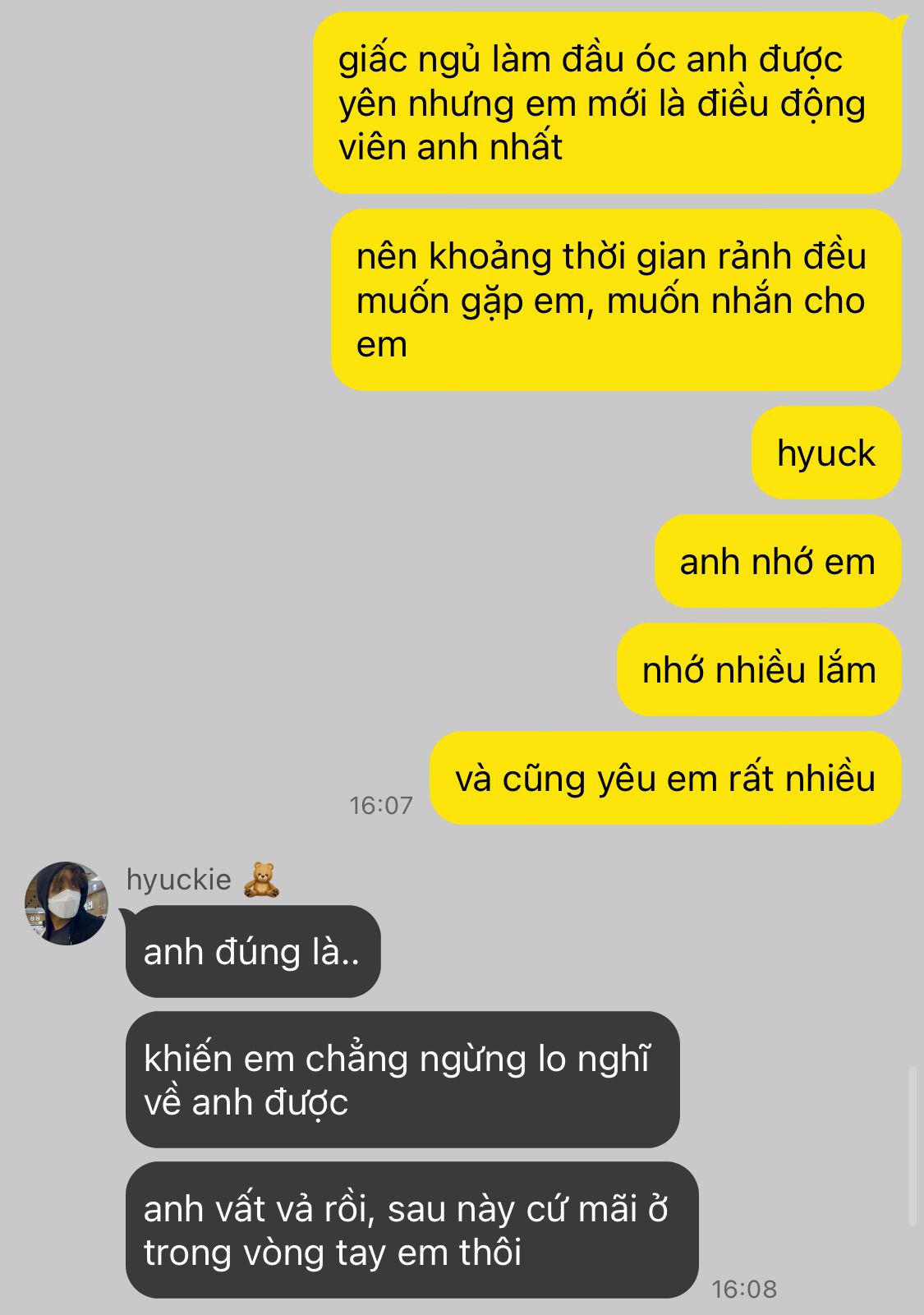924x1315 pixels.
Task: Tap the 16:08 timestamp
Action: 744,1289
